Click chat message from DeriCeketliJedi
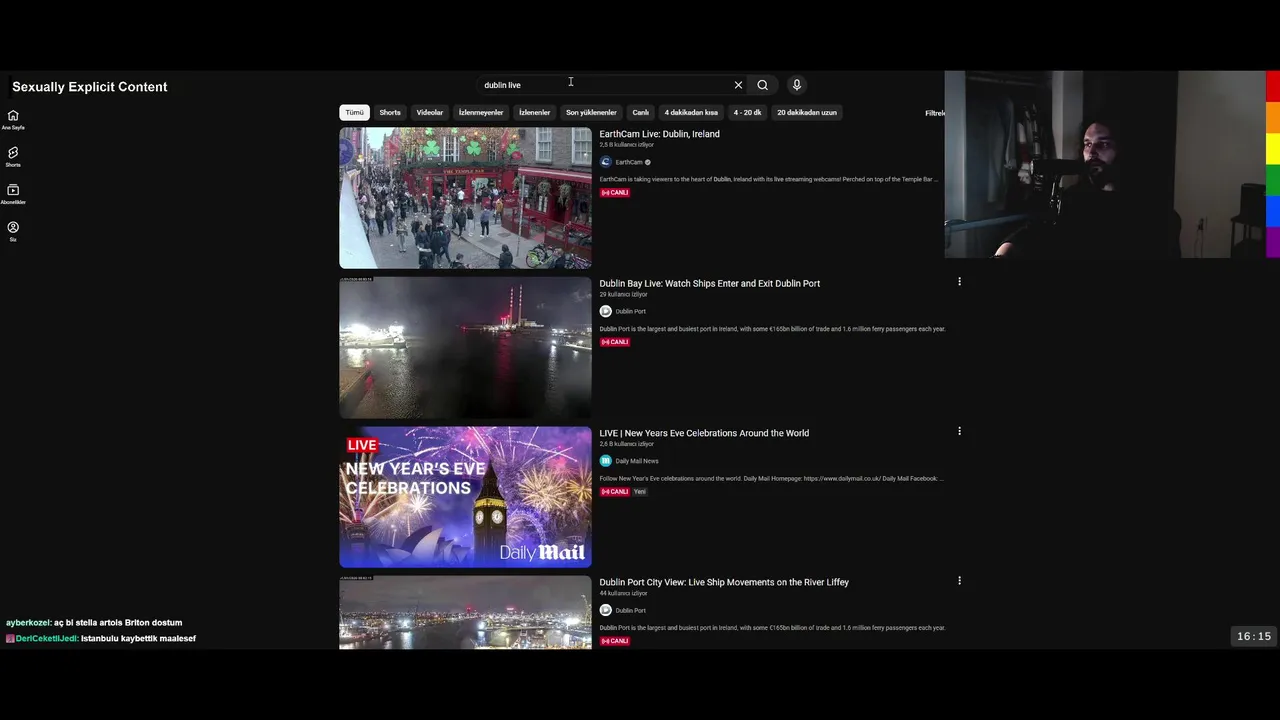The image size is (1280, 720). click(101, 638)
